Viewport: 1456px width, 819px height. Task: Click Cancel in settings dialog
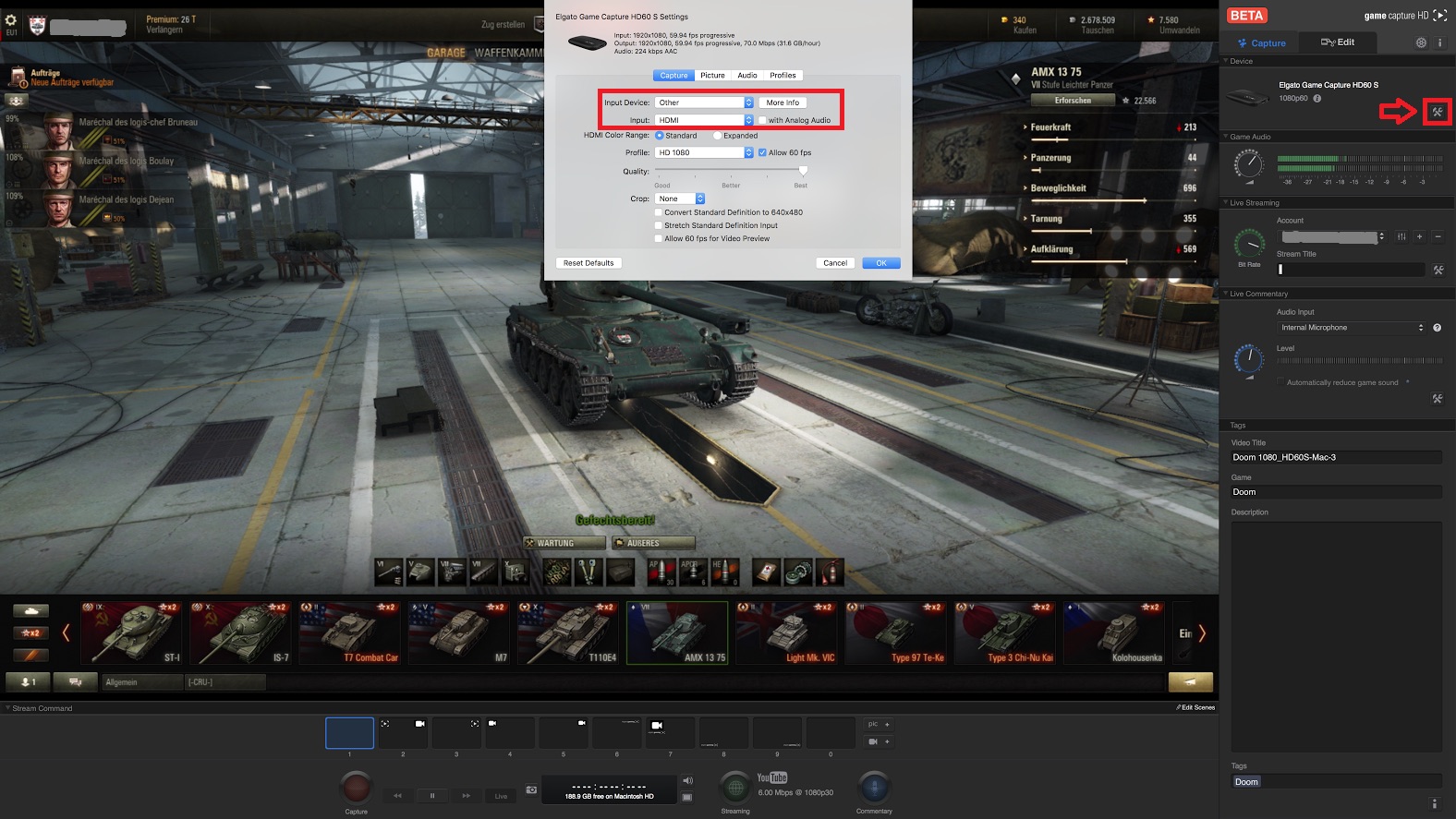point(835,263)
